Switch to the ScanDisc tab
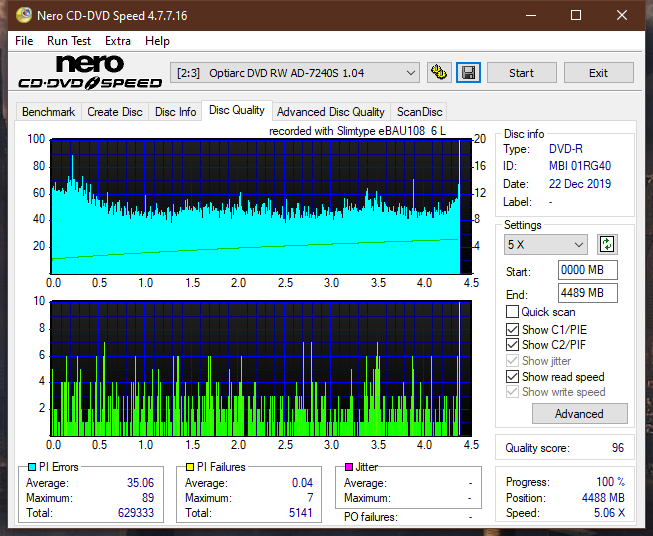 point(419,112)
